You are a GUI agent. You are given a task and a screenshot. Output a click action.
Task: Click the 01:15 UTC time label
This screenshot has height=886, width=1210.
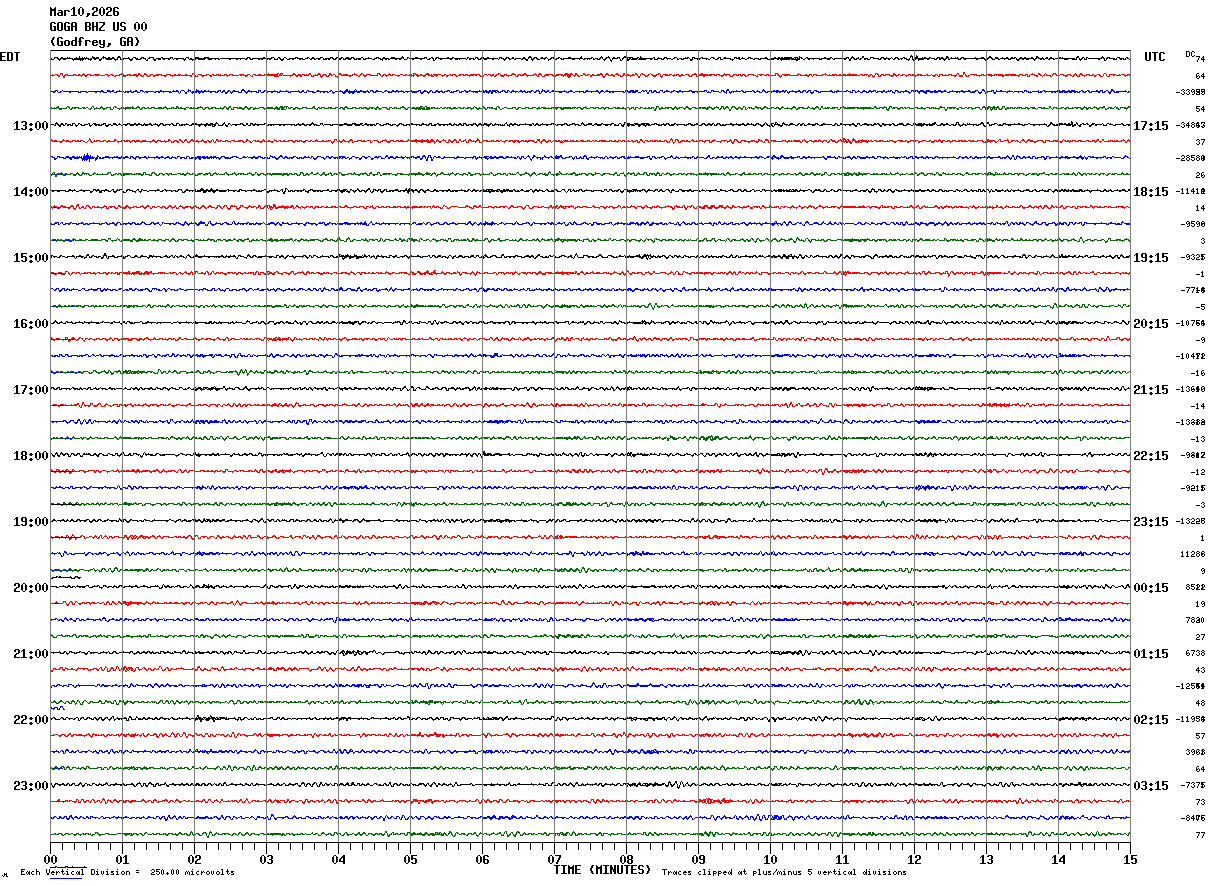tap(1151, 654)
